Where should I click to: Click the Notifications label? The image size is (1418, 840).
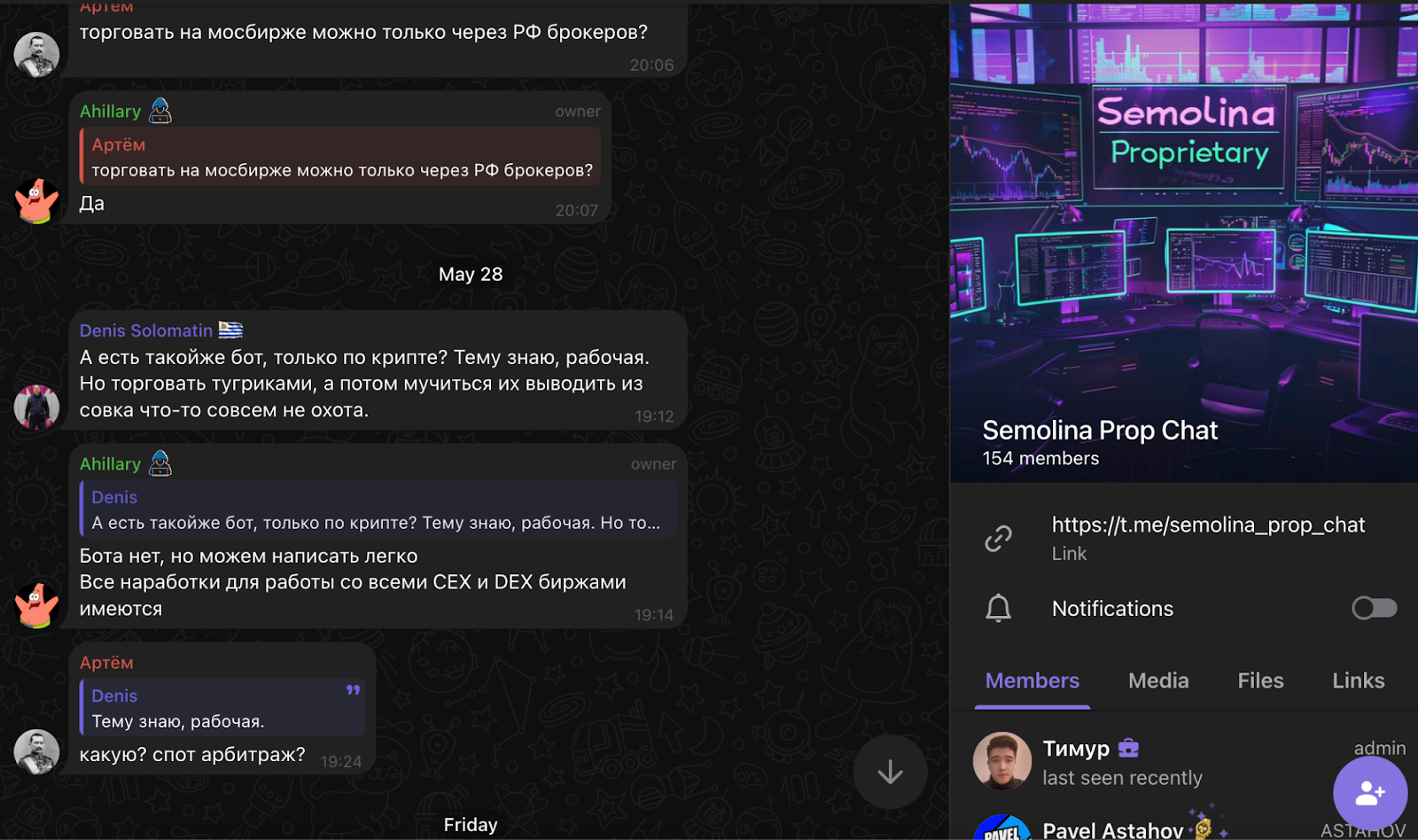click(x=1112, y=609)
